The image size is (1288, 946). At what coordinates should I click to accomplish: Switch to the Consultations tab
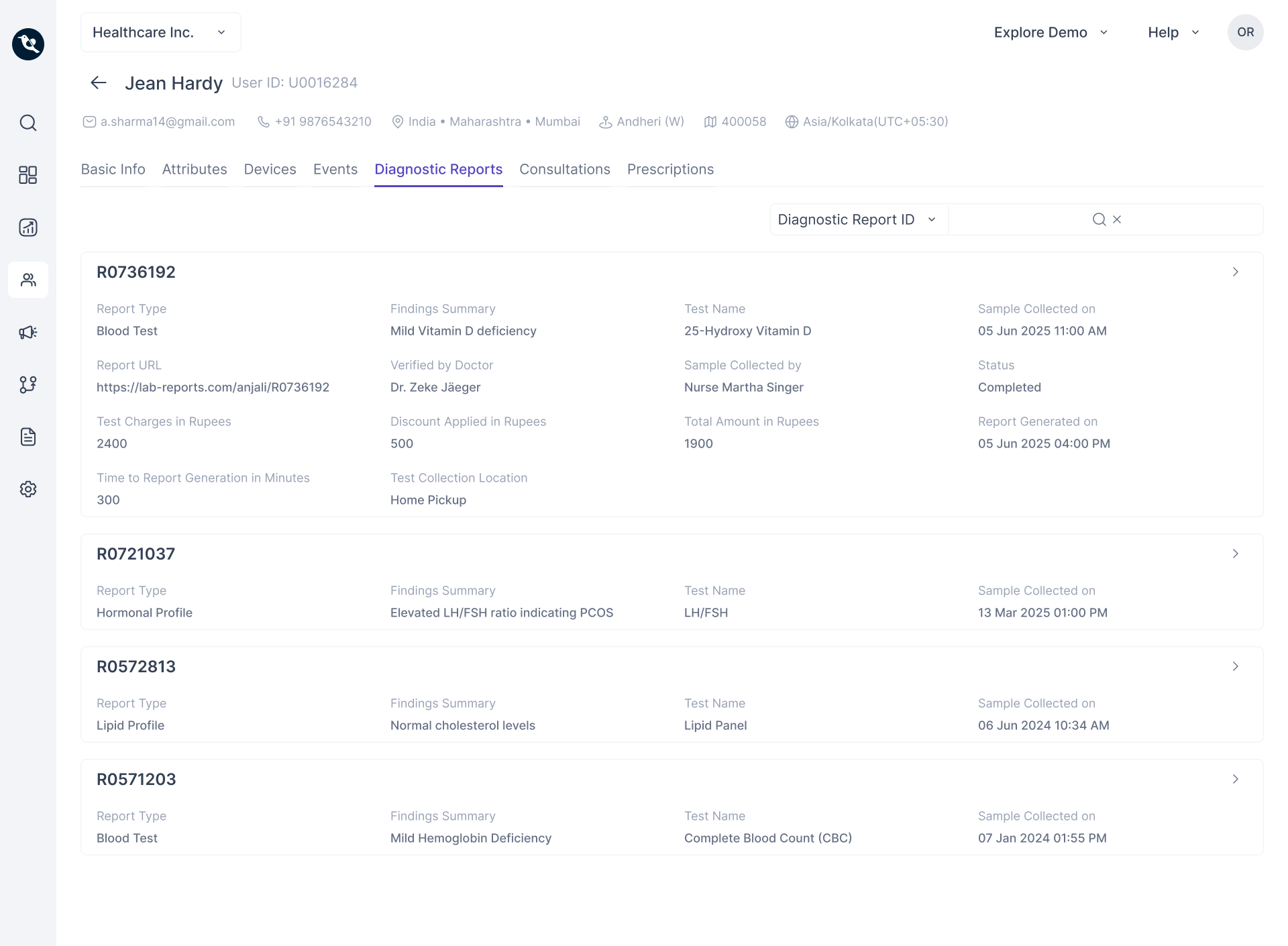click(x=564, y=169)
